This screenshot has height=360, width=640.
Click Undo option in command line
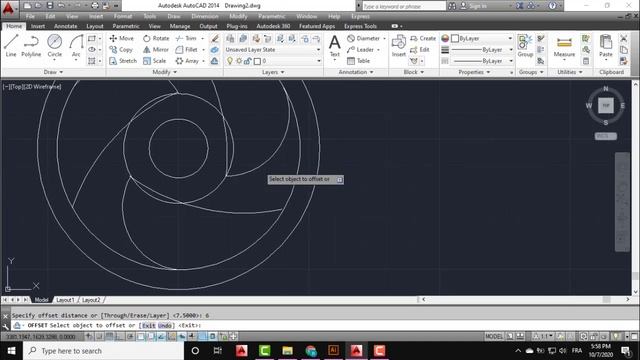click(x=164, y=326)
